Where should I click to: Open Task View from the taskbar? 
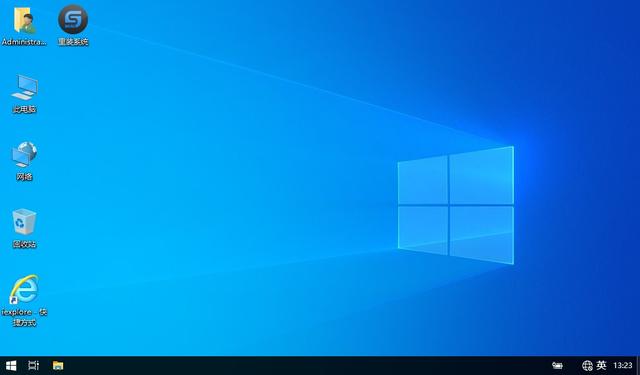tap(33, 366)
